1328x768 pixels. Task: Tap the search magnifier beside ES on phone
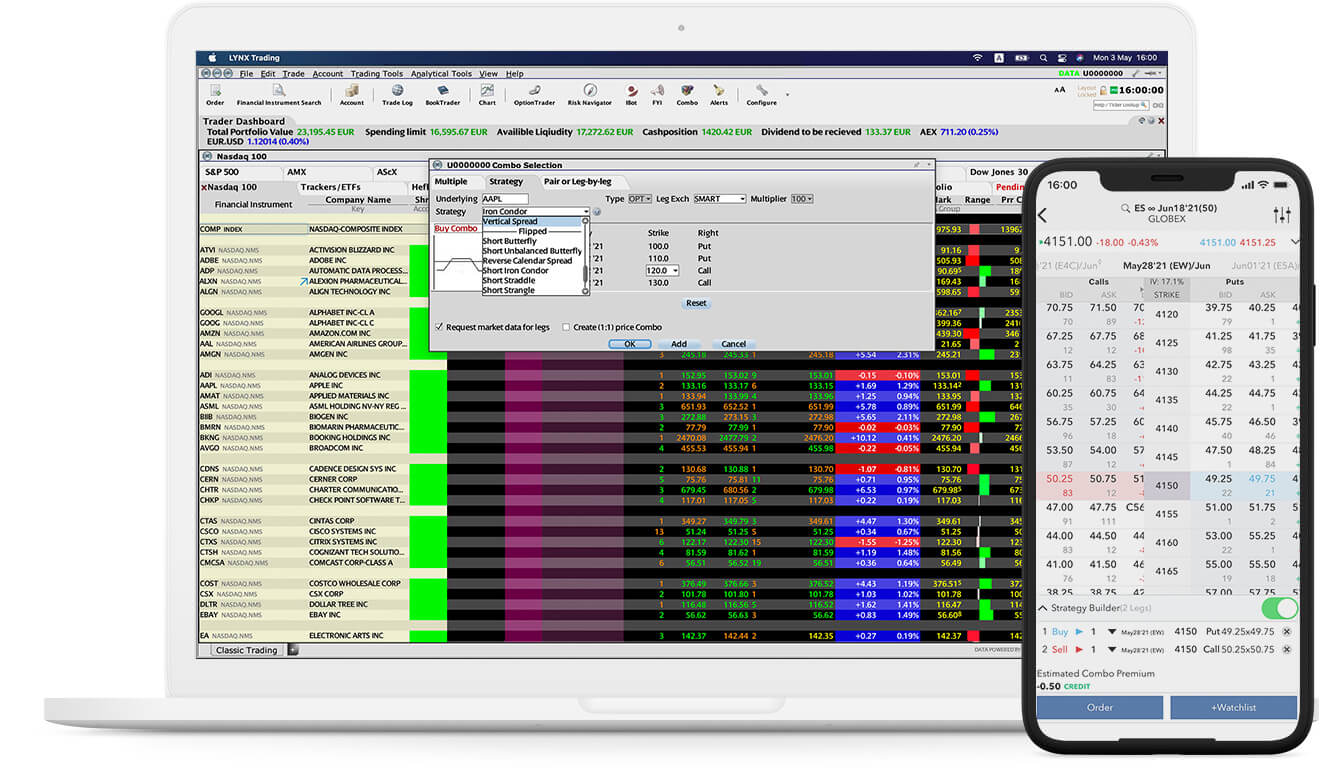click(x=1126, y=208)
